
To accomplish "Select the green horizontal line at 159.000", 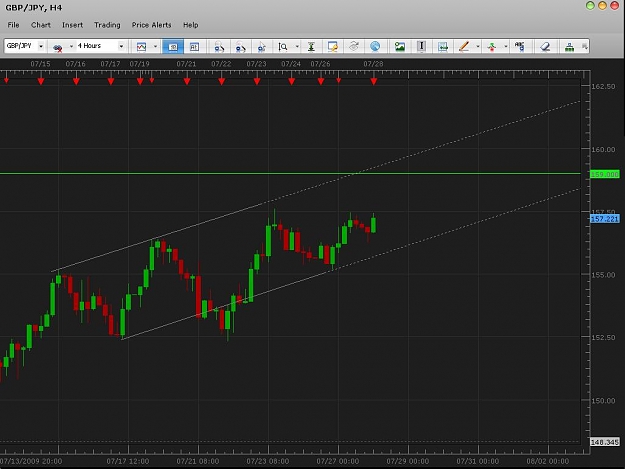I will coord(290,173).
